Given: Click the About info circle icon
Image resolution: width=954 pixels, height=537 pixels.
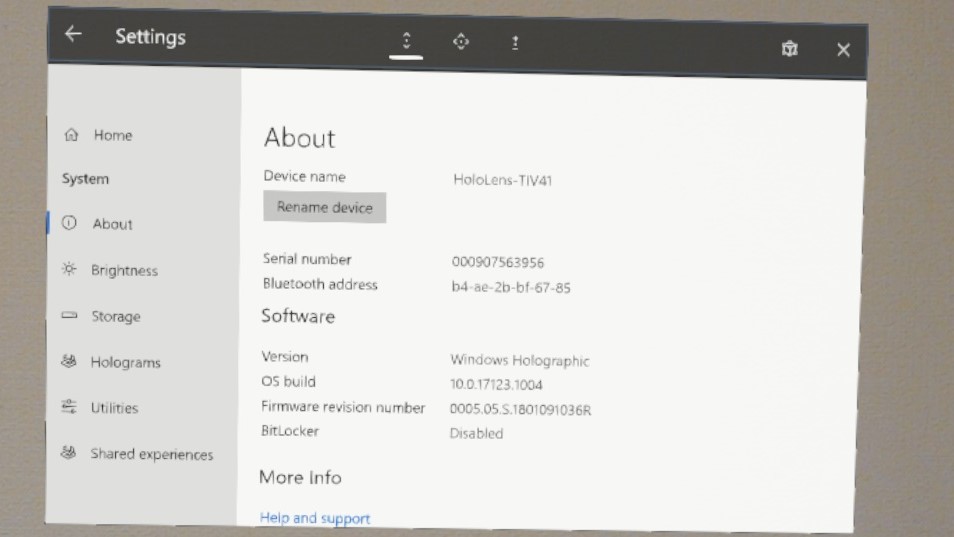Looking at the screenshot, I should coord(69,223).
